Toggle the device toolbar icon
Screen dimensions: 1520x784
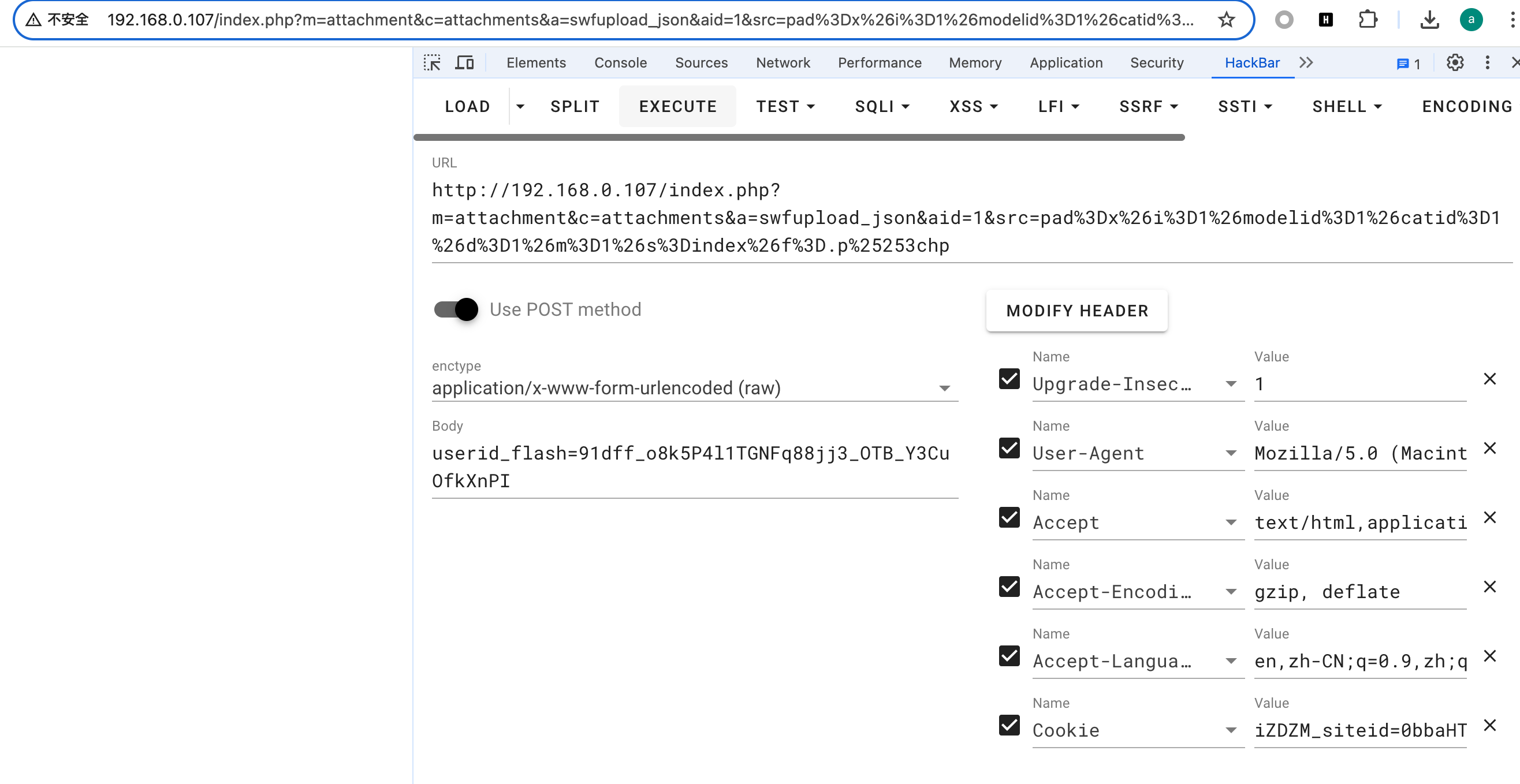tap(465, 62)
